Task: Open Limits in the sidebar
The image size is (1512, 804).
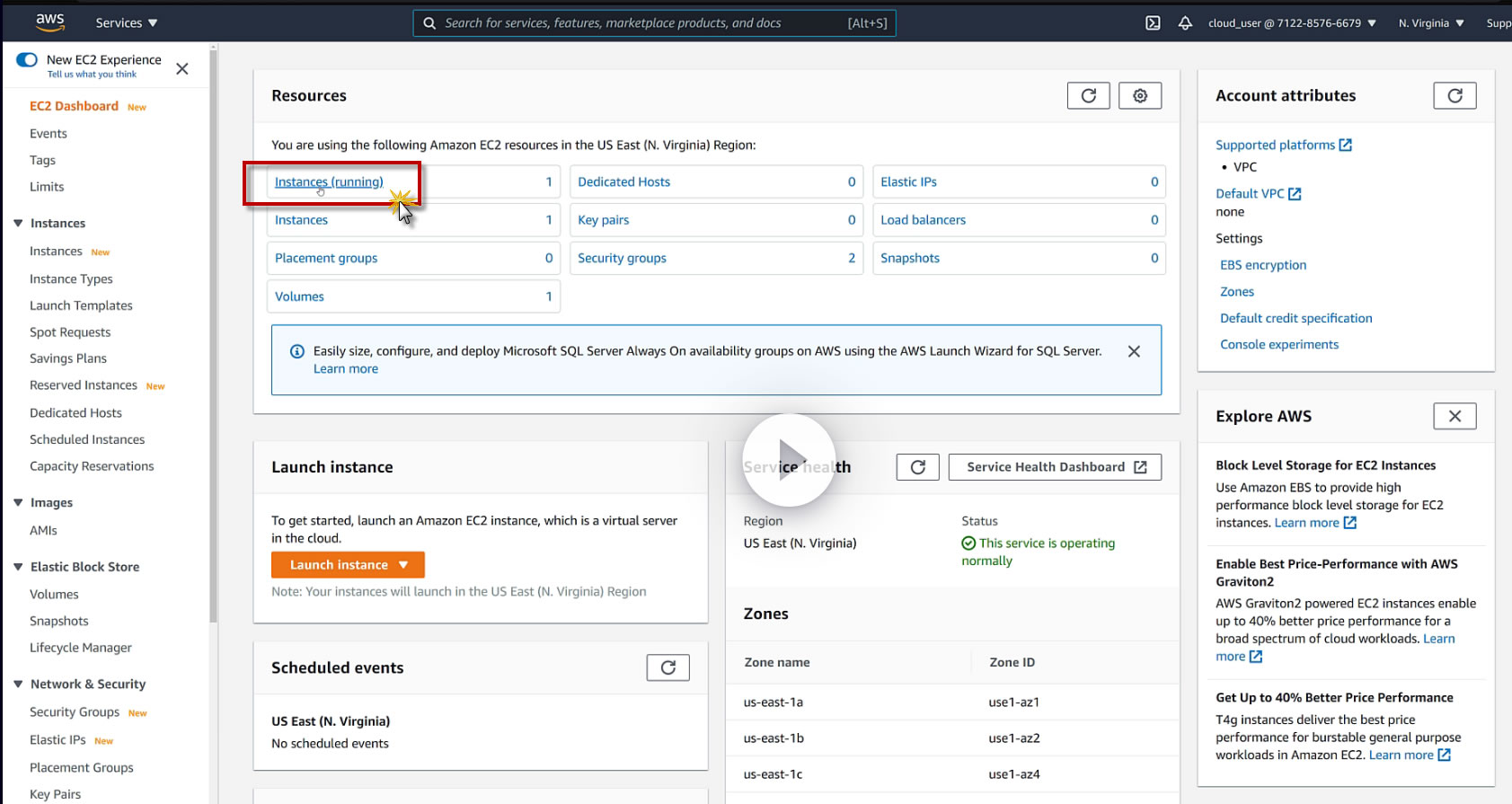Action: (x=47, y=187)
